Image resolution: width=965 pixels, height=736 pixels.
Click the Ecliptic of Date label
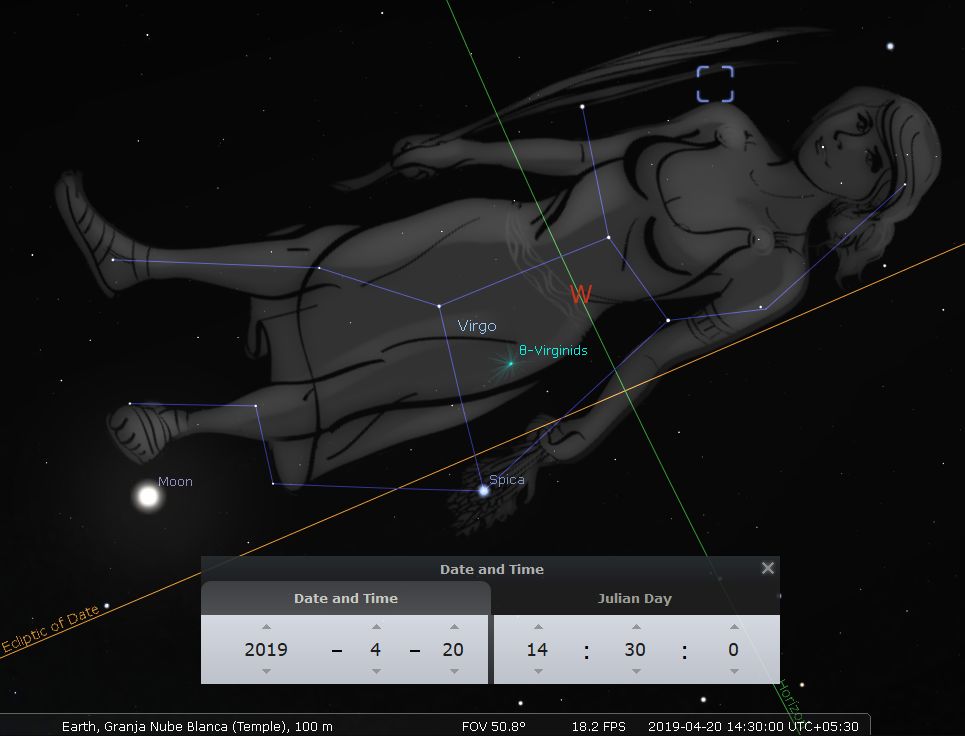pos(50,628)
